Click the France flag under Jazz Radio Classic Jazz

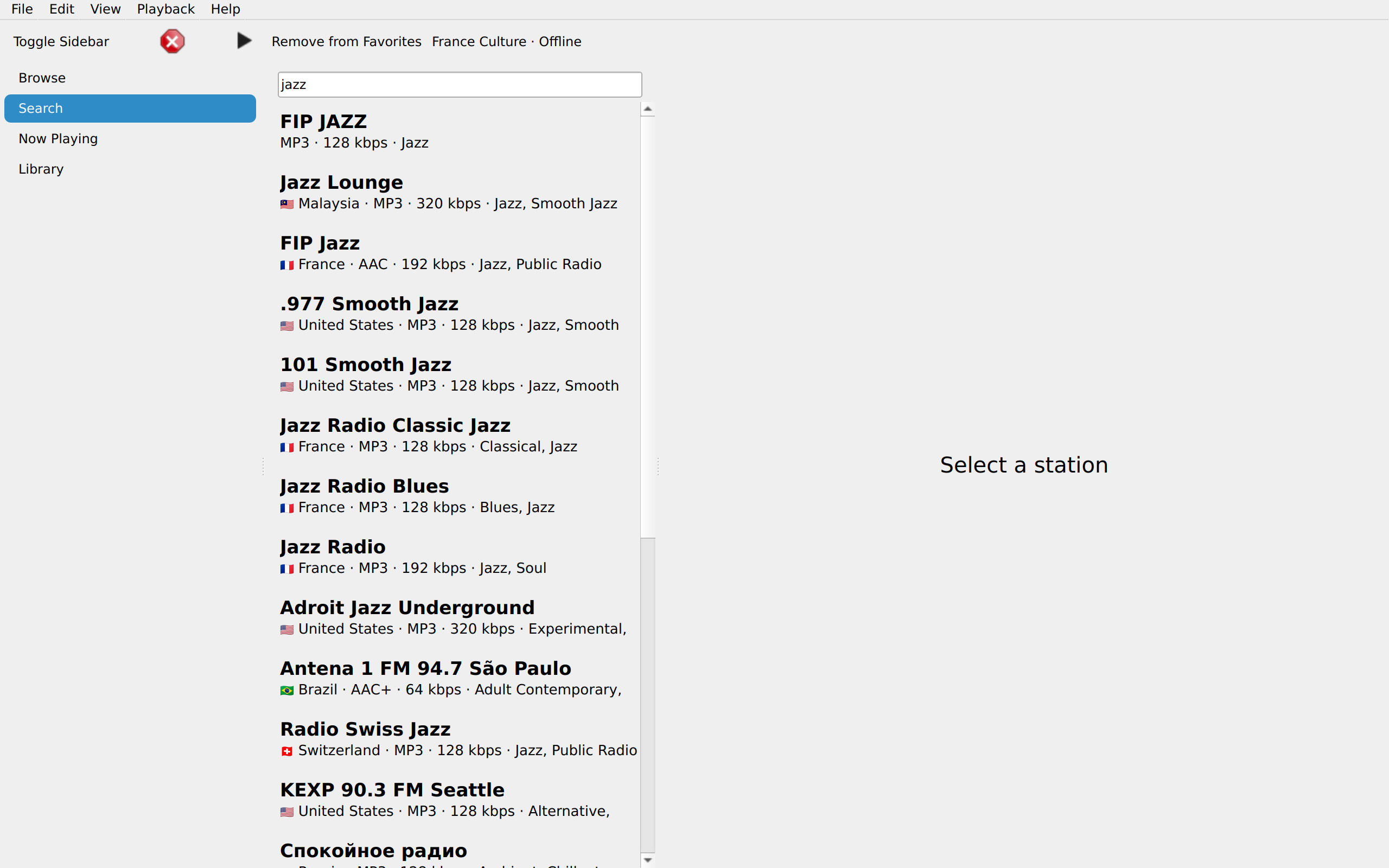pos(287,448)
